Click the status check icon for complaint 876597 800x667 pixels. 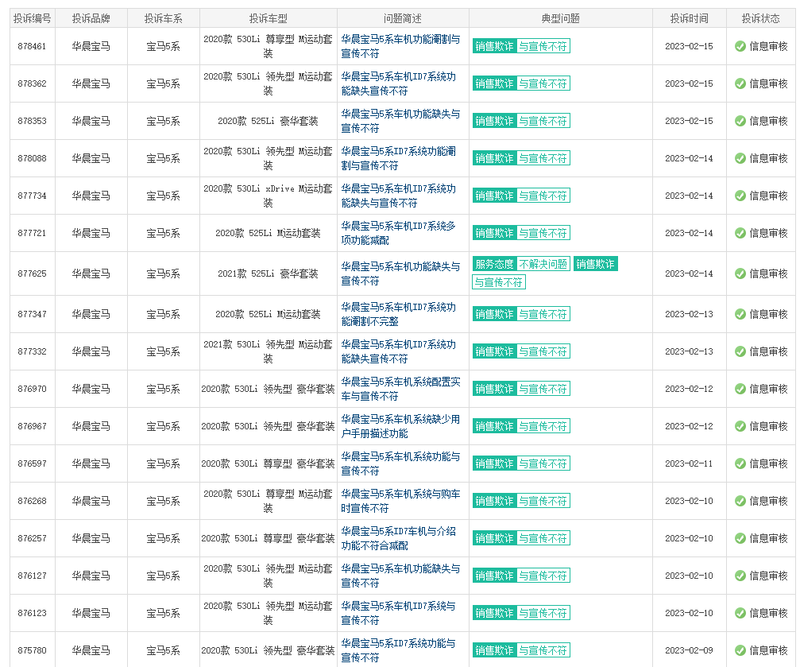(x=740, y=463)
